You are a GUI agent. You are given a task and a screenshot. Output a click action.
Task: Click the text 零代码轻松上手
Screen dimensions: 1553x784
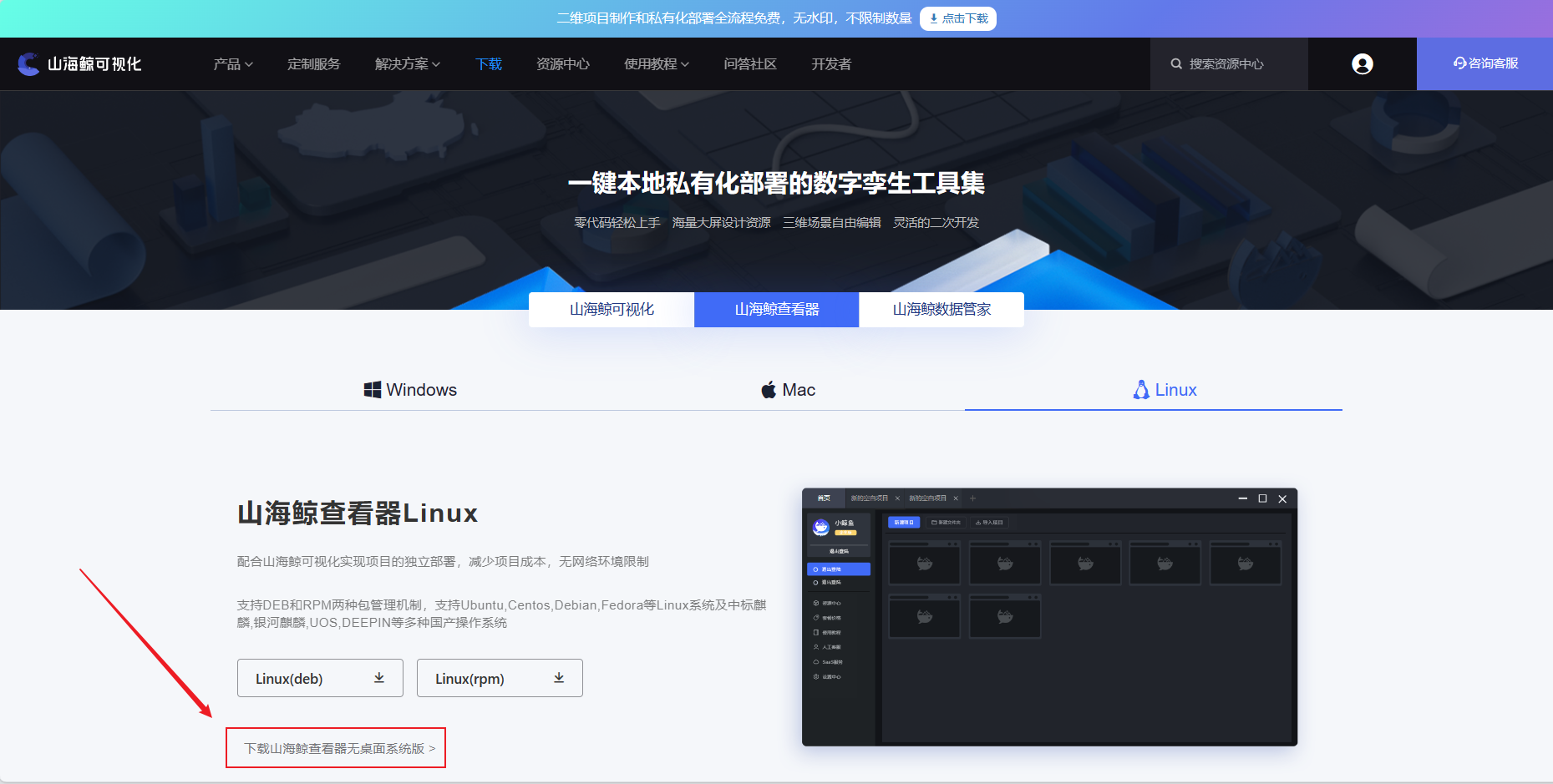(x=617, y=223)
